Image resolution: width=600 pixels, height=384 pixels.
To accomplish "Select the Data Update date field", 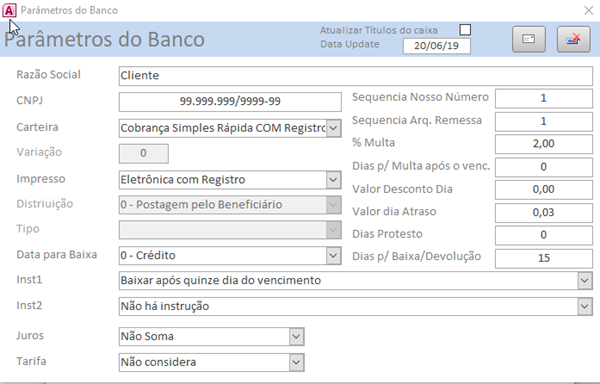I will (x=437, y=46).
